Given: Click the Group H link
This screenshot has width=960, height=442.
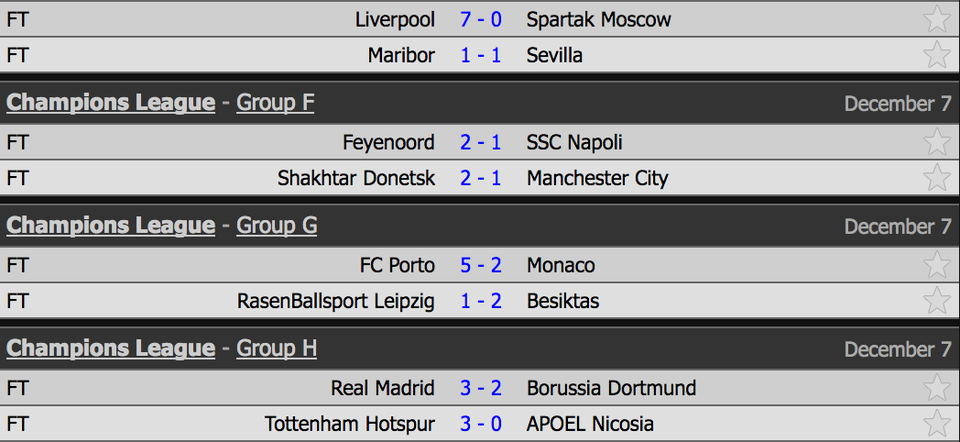Looking at the screenshot, I should [277, 349].
